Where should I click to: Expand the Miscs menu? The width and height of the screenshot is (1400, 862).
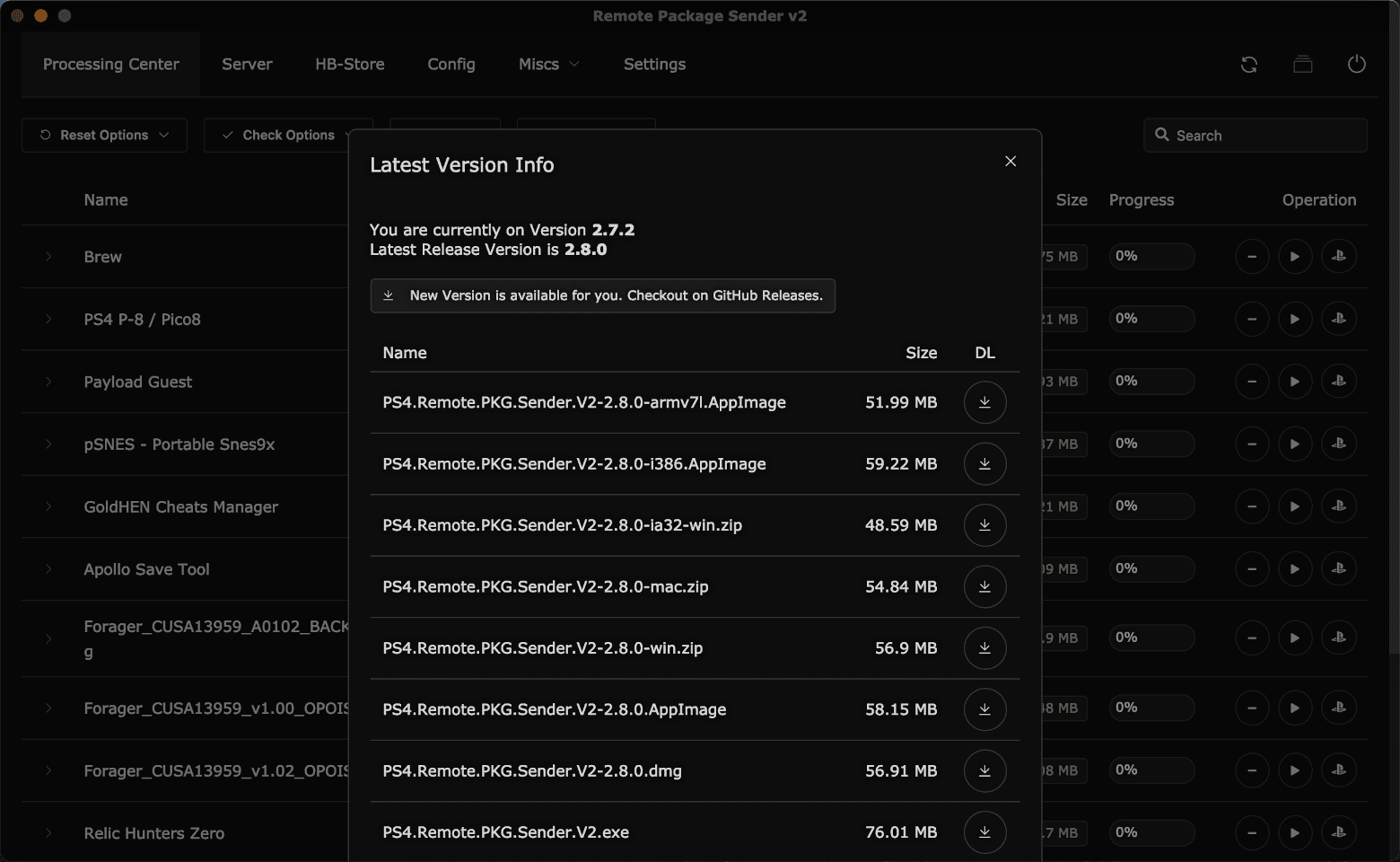548,65
